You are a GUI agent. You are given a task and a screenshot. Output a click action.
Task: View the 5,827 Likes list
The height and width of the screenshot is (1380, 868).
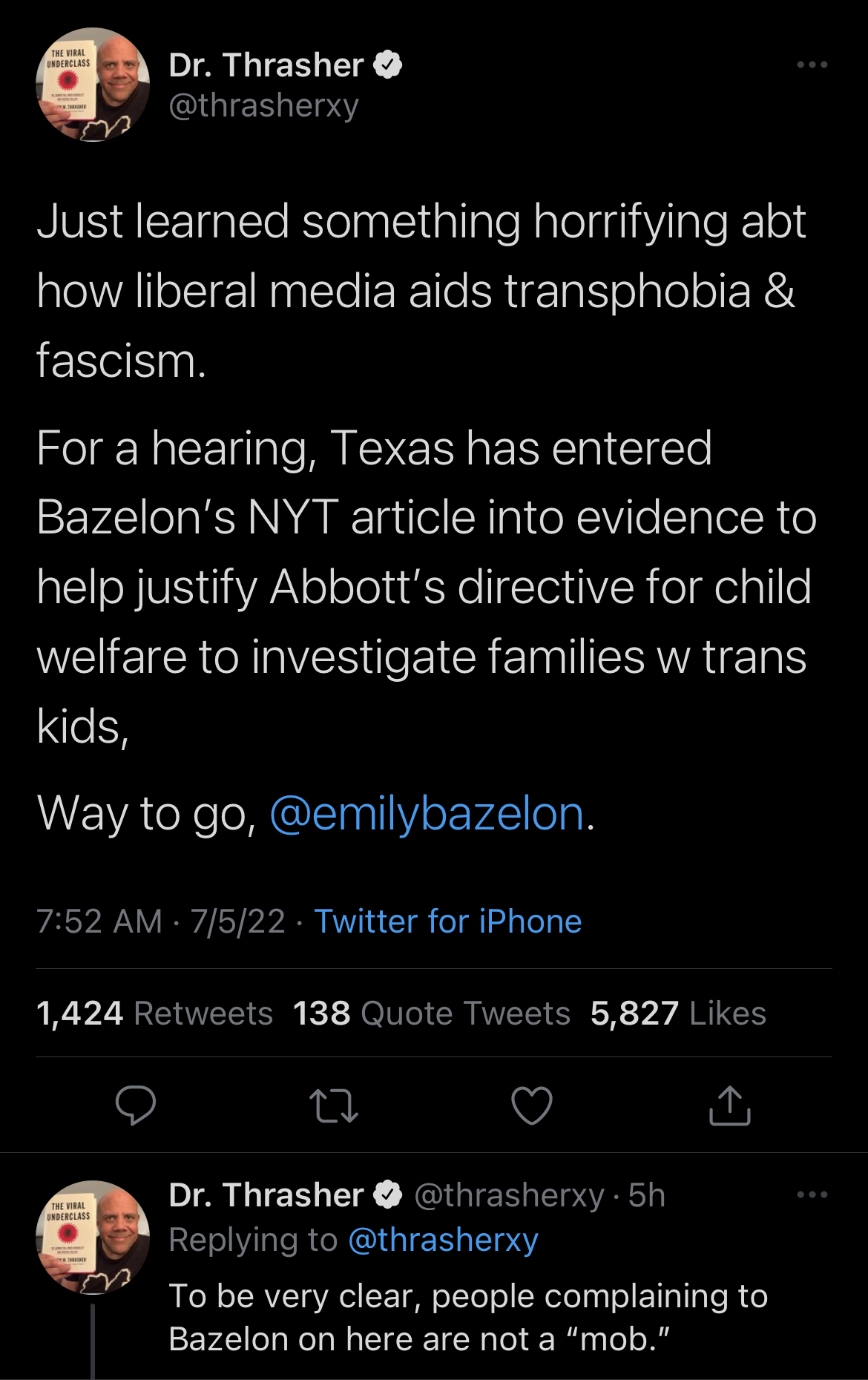[677, 1013]
